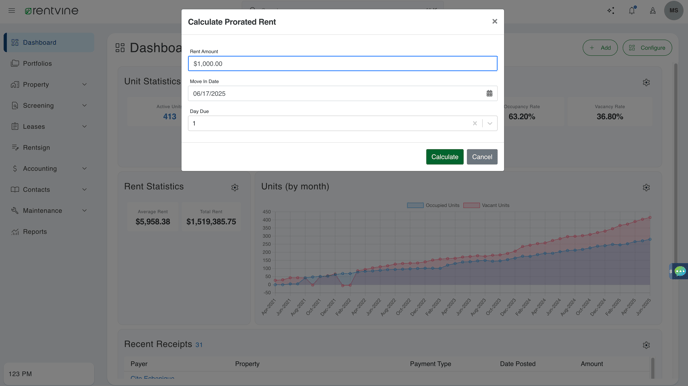Open Recent Receipts settings gear
This screenshot has width=688, height=386.
tap(646, 345)
